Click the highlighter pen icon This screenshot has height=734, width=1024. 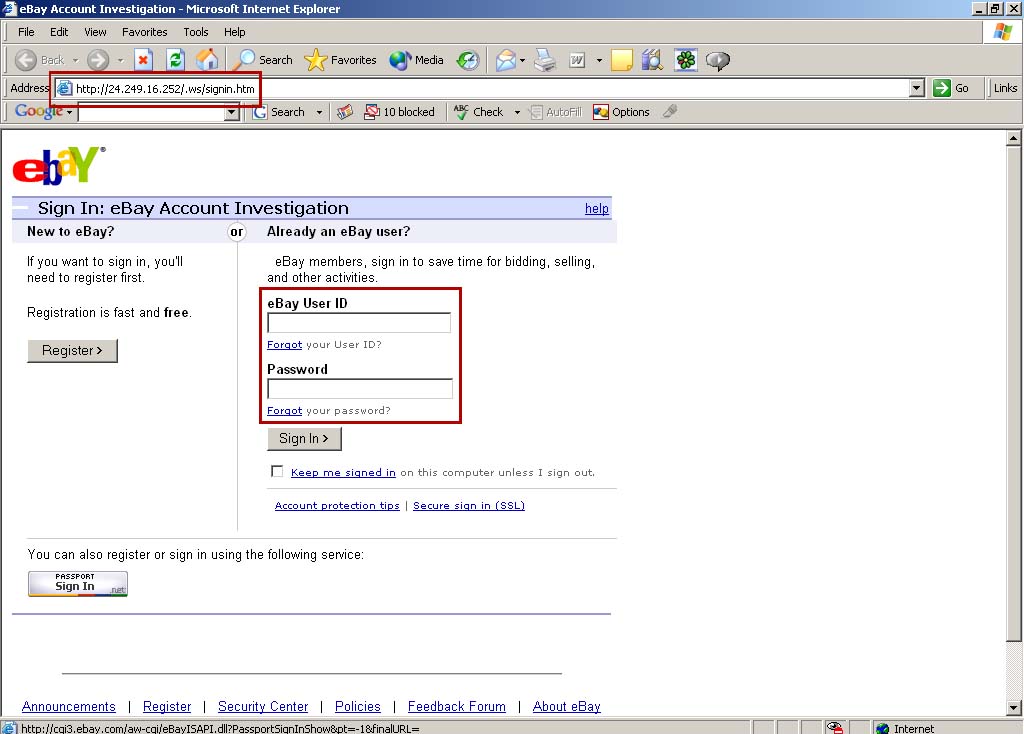[669, 112]
